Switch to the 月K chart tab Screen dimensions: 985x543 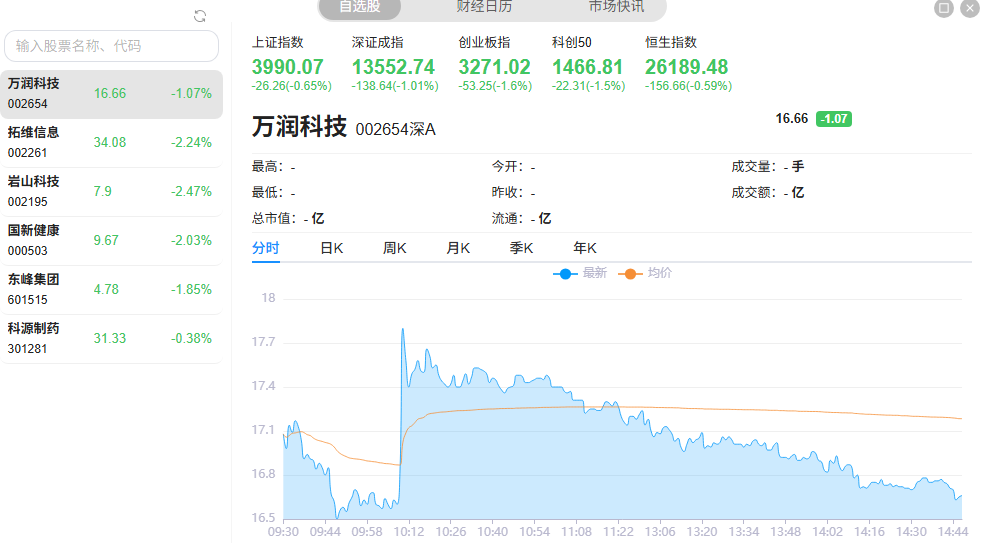click(x=458, y=248)
